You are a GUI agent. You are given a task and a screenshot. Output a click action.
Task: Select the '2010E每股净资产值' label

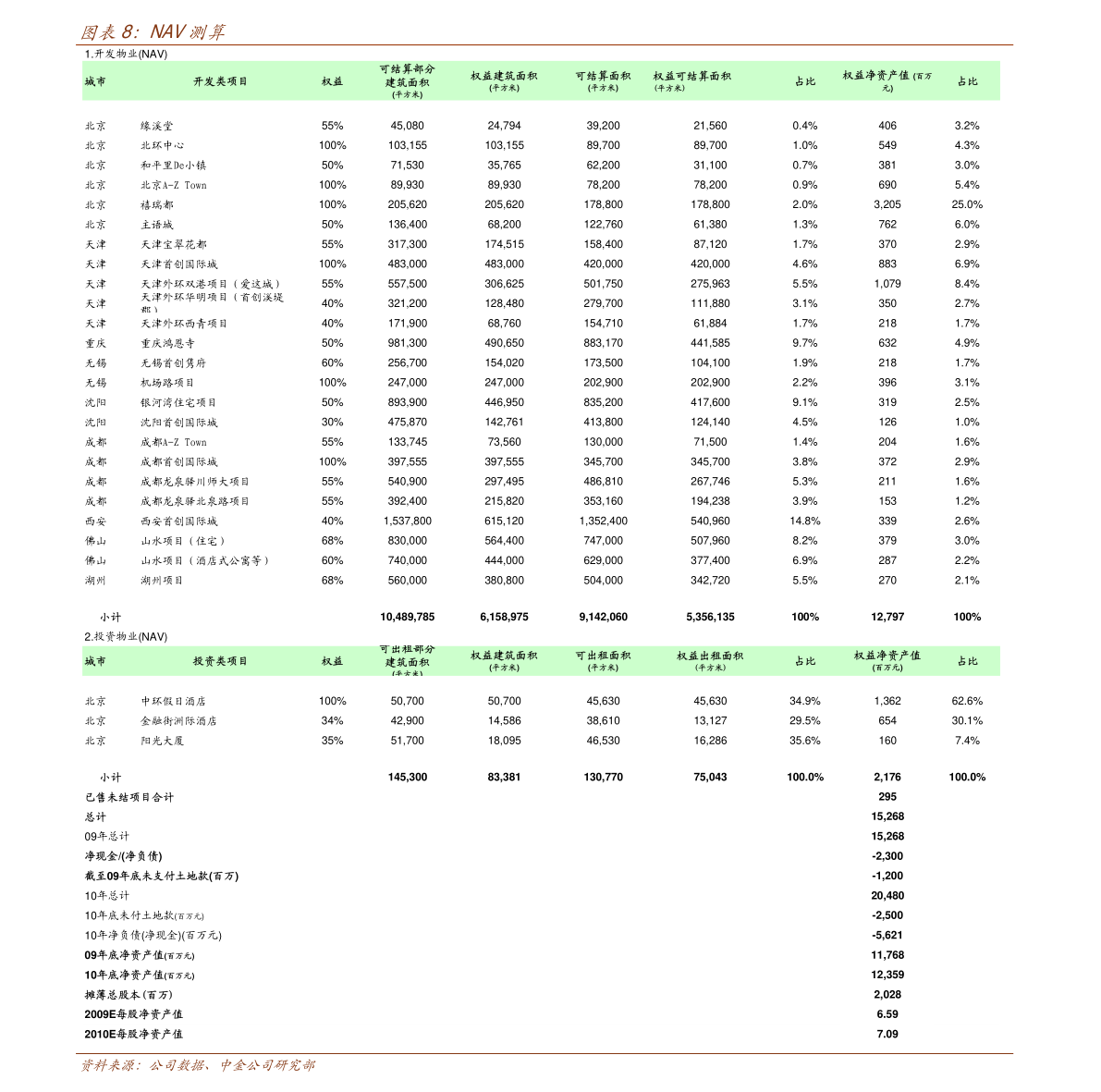click(133, 1034)
